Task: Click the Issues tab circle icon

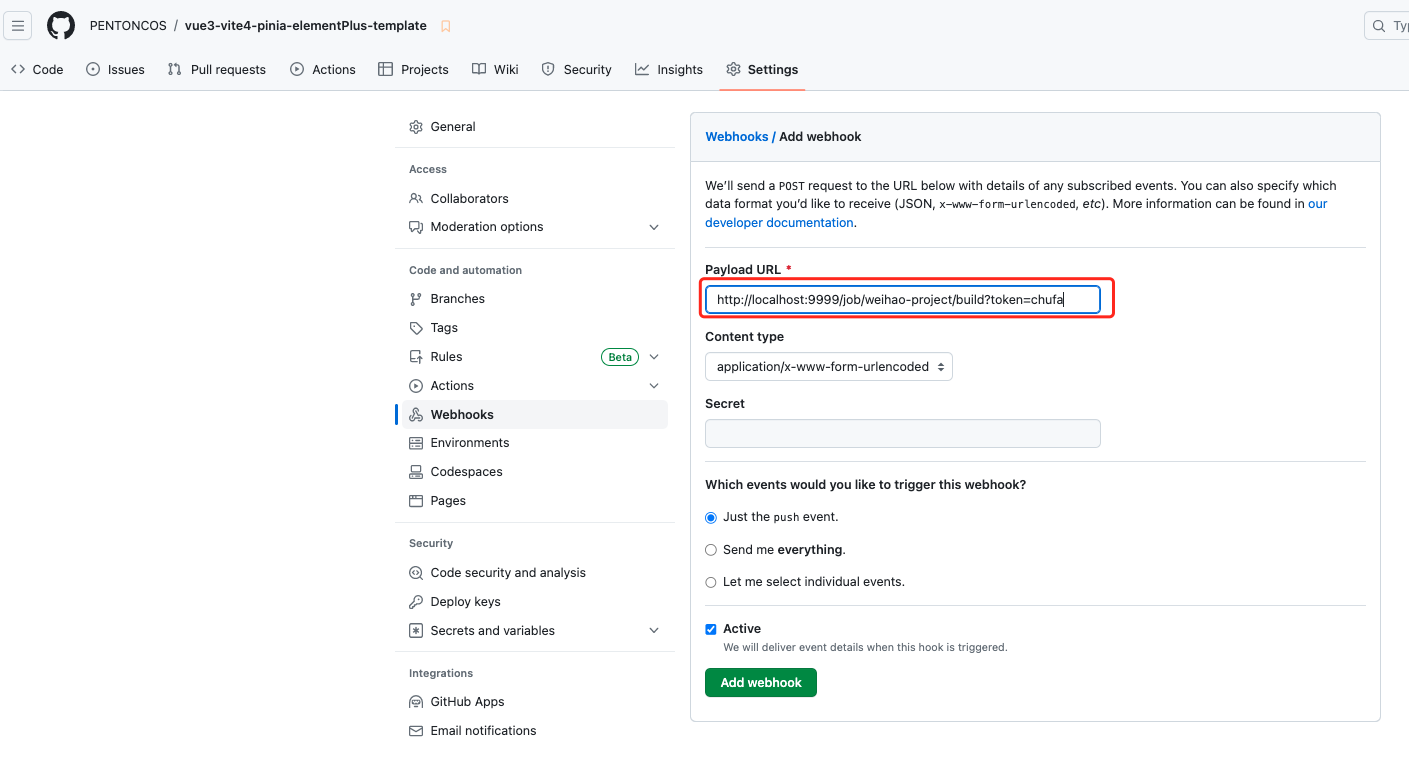Action: pos(93,69)
